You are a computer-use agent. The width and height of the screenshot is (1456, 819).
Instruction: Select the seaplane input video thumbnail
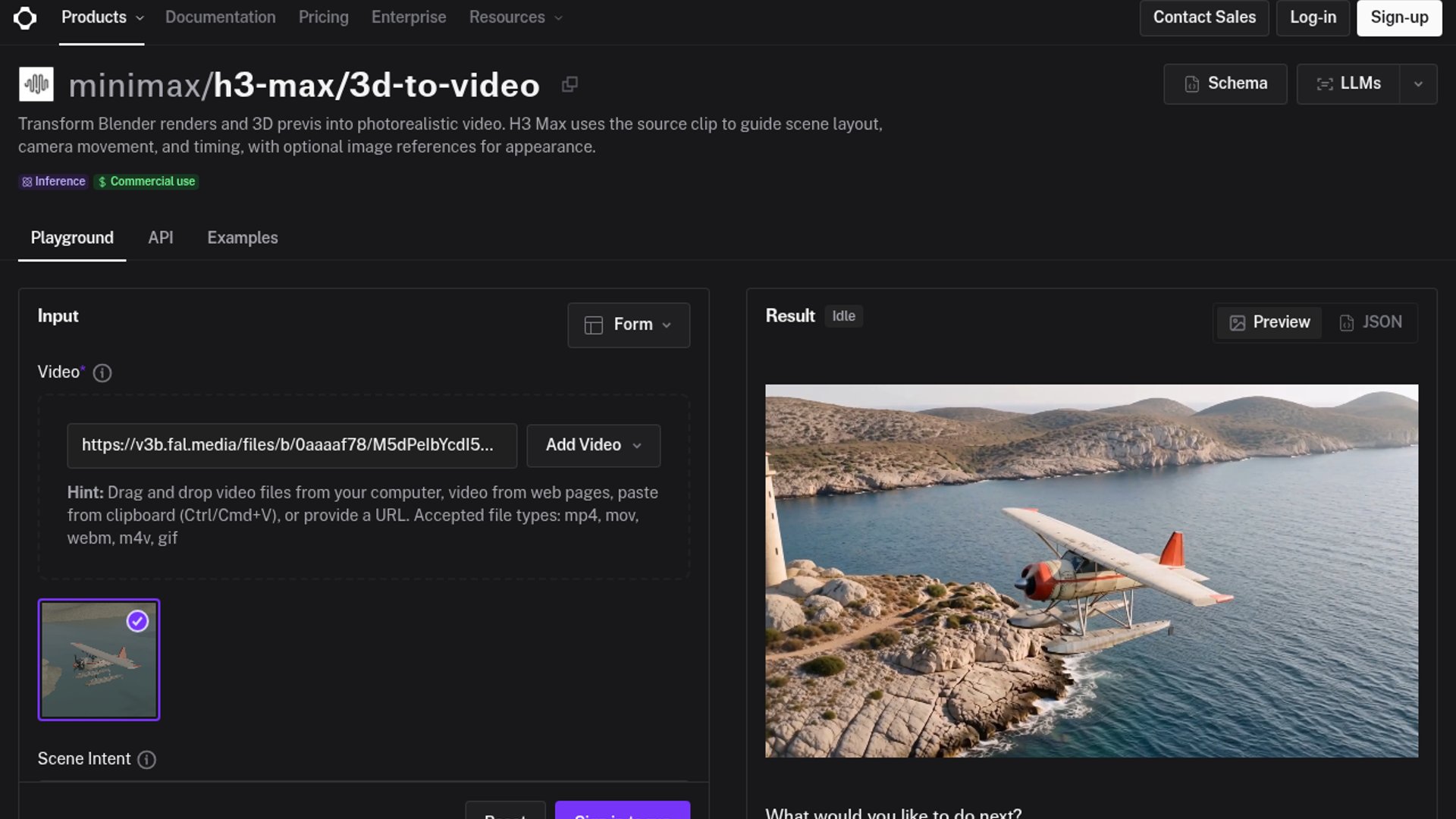tap(99, 660)
